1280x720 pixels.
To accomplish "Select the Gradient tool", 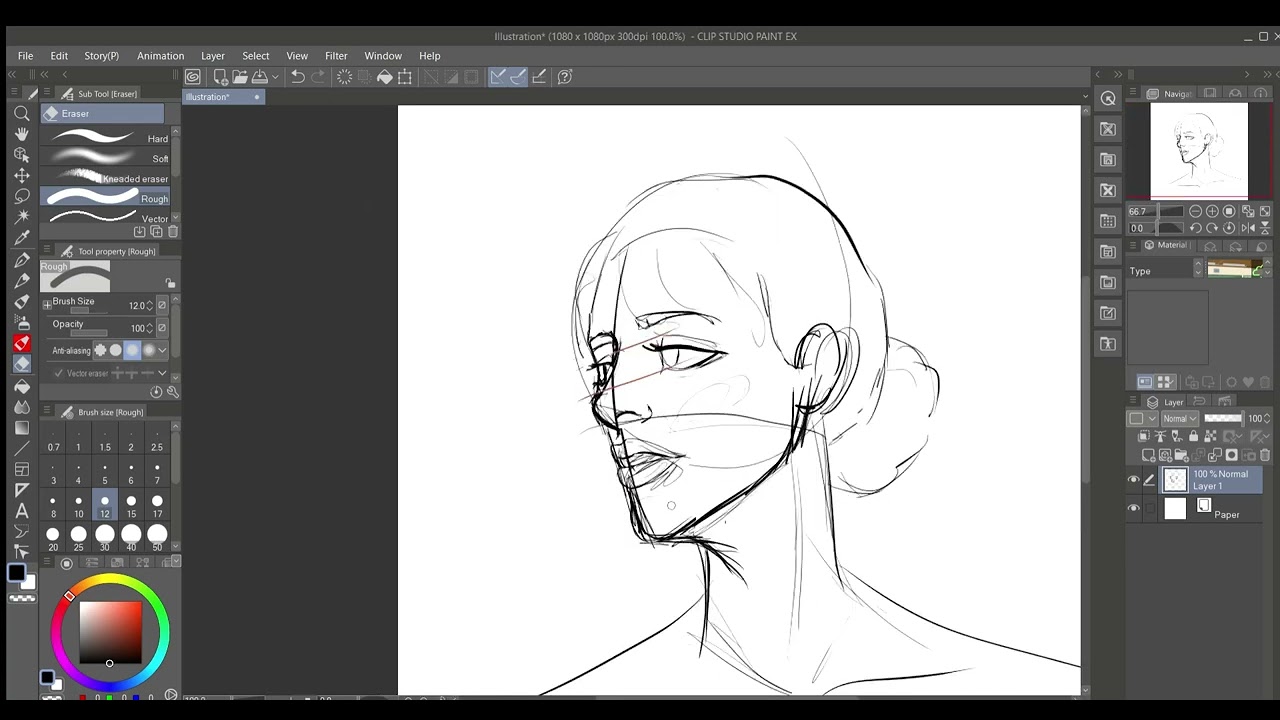I will coord(22,428).
